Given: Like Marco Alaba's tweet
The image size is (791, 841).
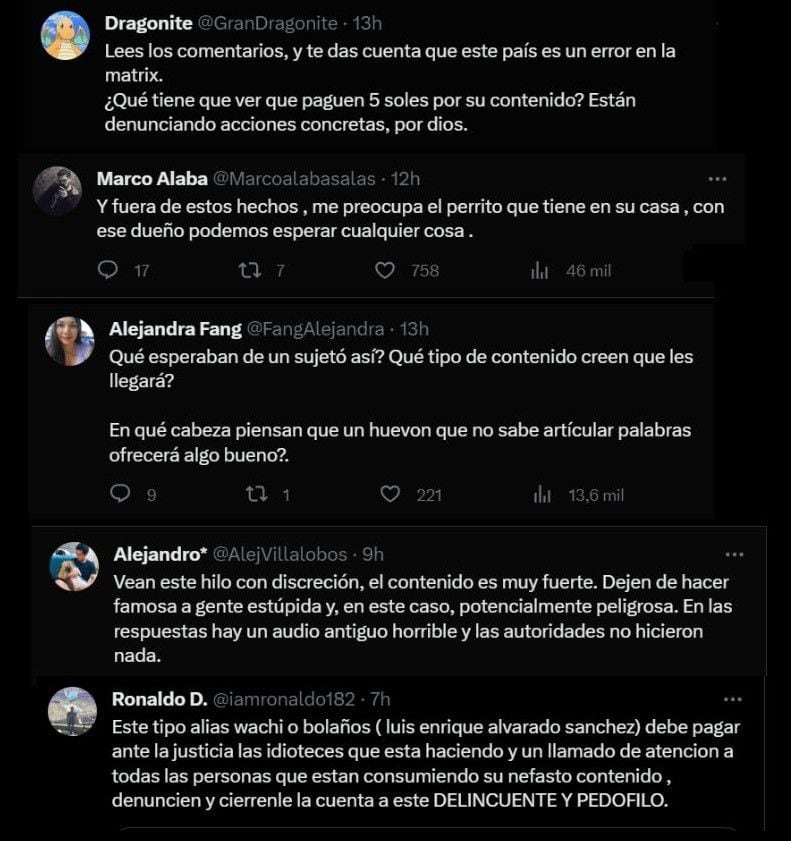Looking at the screenshot, I should (x=384, y=270).
